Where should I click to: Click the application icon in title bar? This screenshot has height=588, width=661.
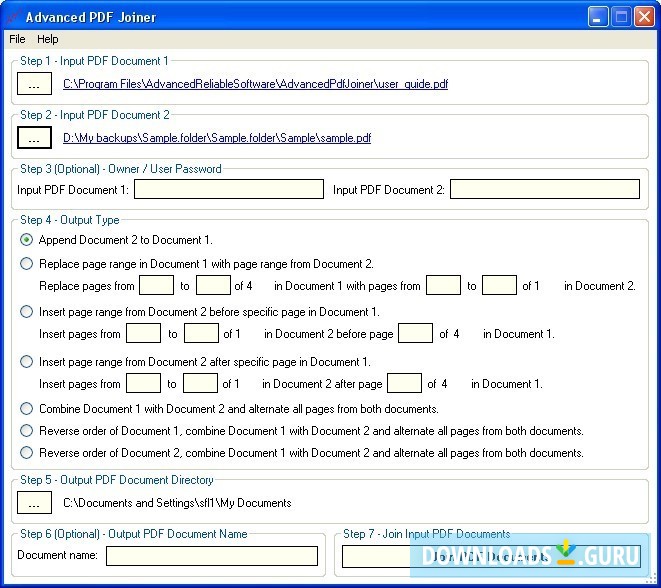coord(13,17)
